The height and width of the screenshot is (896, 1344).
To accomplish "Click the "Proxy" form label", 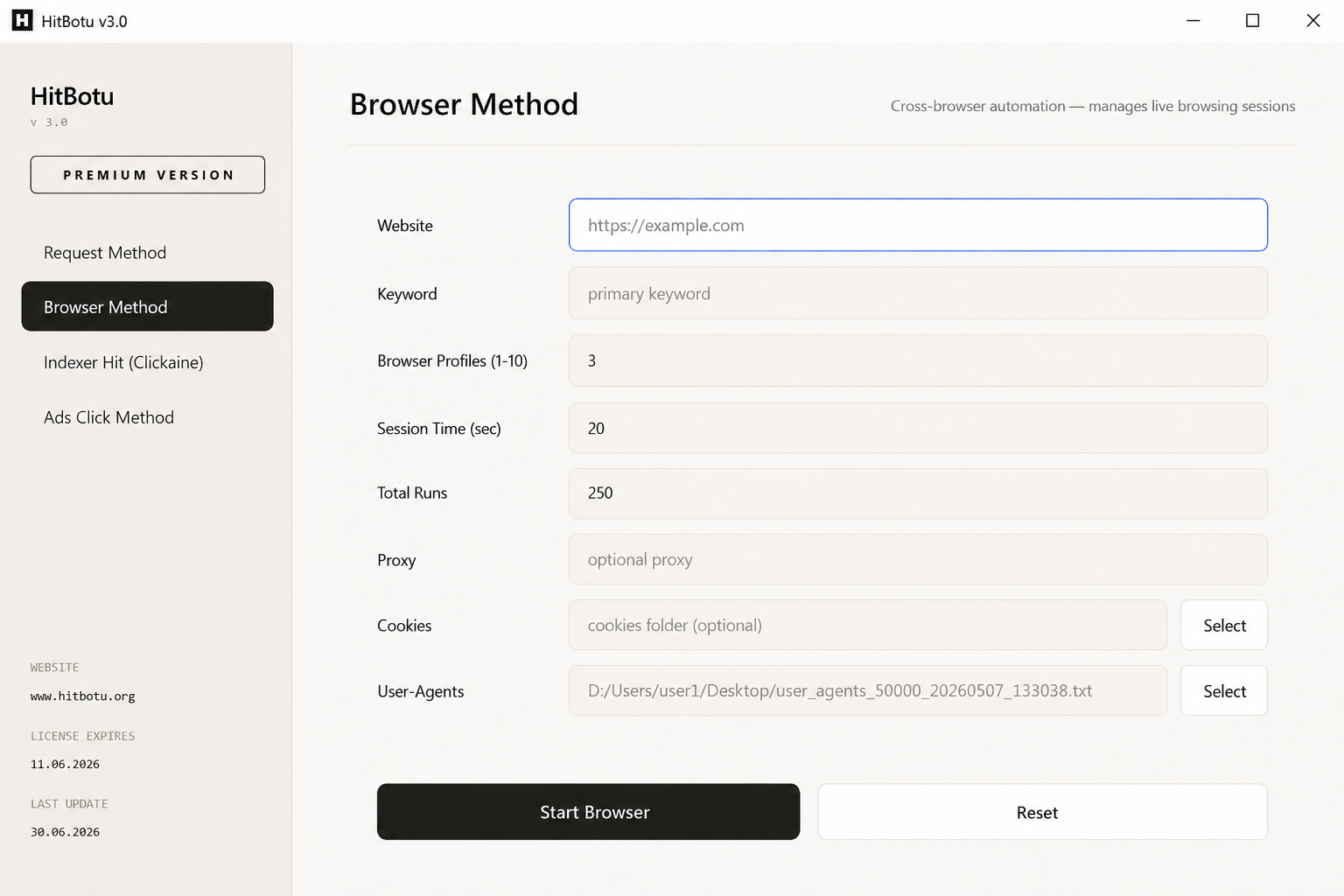I will (x=396, y=560).
